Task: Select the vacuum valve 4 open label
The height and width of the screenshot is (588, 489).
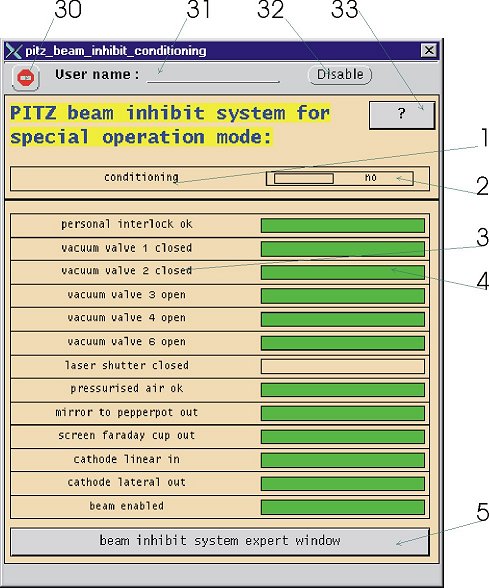Action: [x=127, y=318]
